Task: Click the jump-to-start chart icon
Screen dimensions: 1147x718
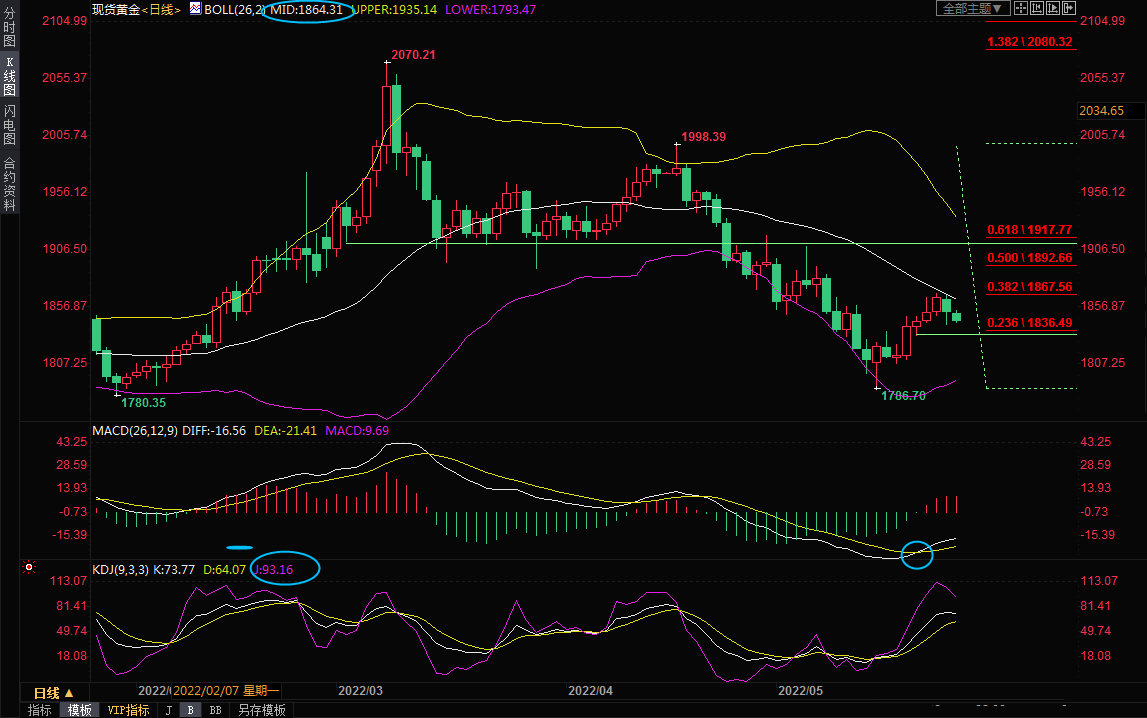Action: point(1037,8)
